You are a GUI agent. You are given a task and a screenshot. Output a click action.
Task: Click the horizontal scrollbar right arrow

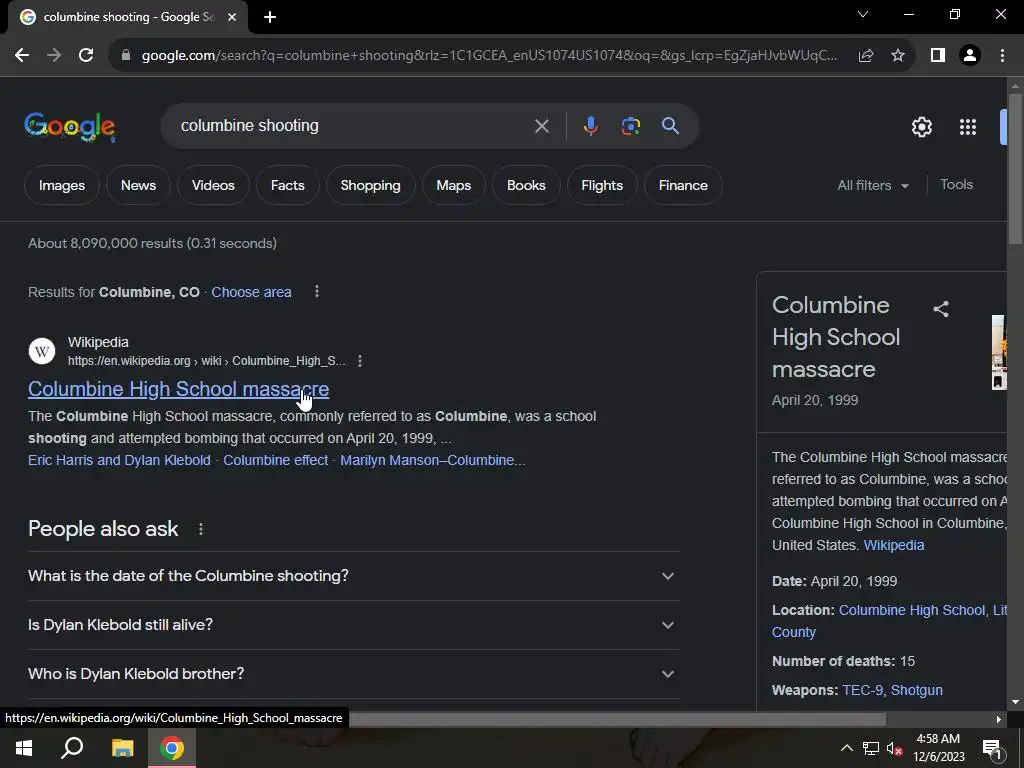[x=999, y=719]
